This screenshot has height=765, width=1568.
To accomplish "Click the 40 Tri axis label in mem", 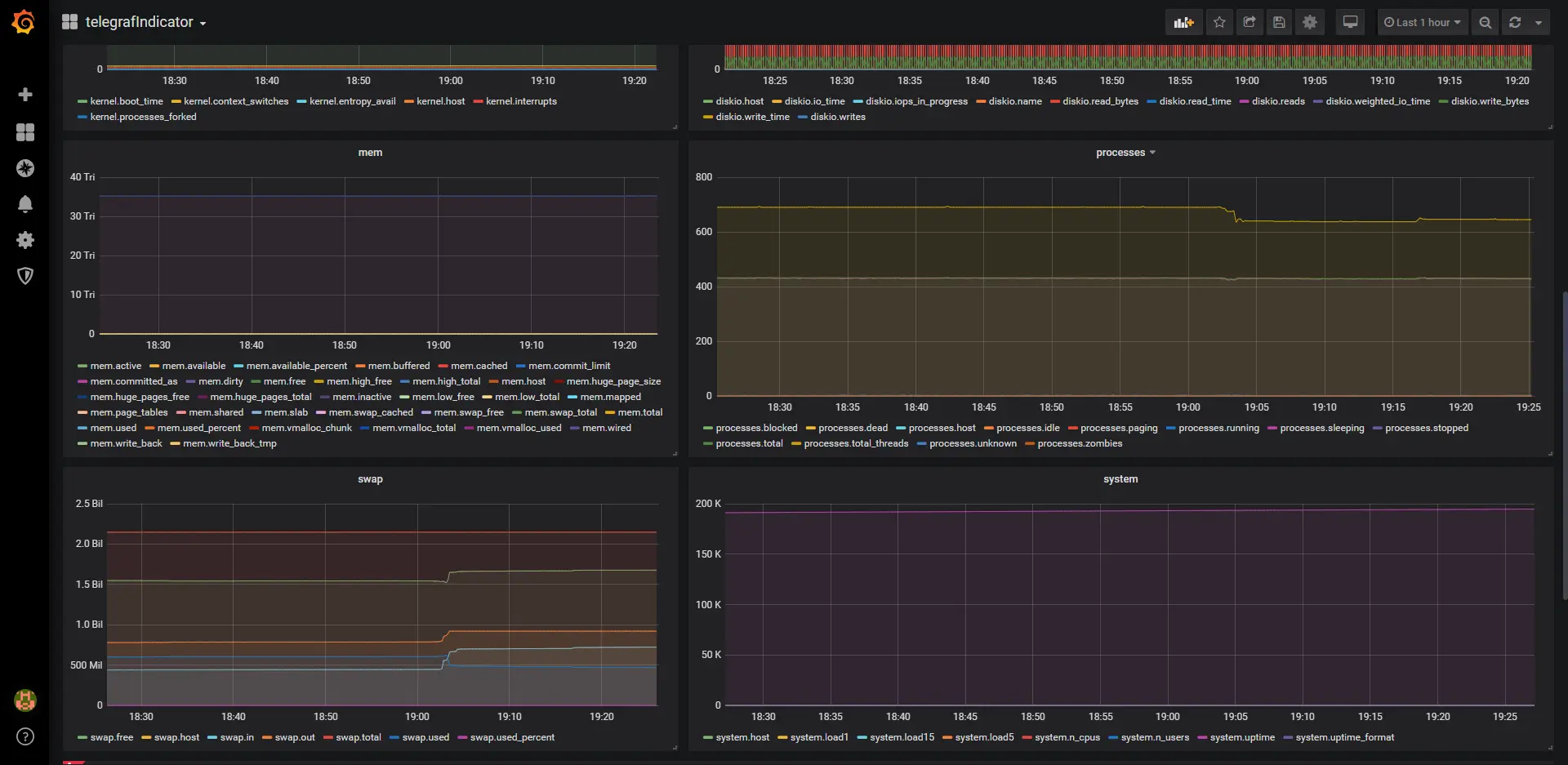I will point(82,177).
